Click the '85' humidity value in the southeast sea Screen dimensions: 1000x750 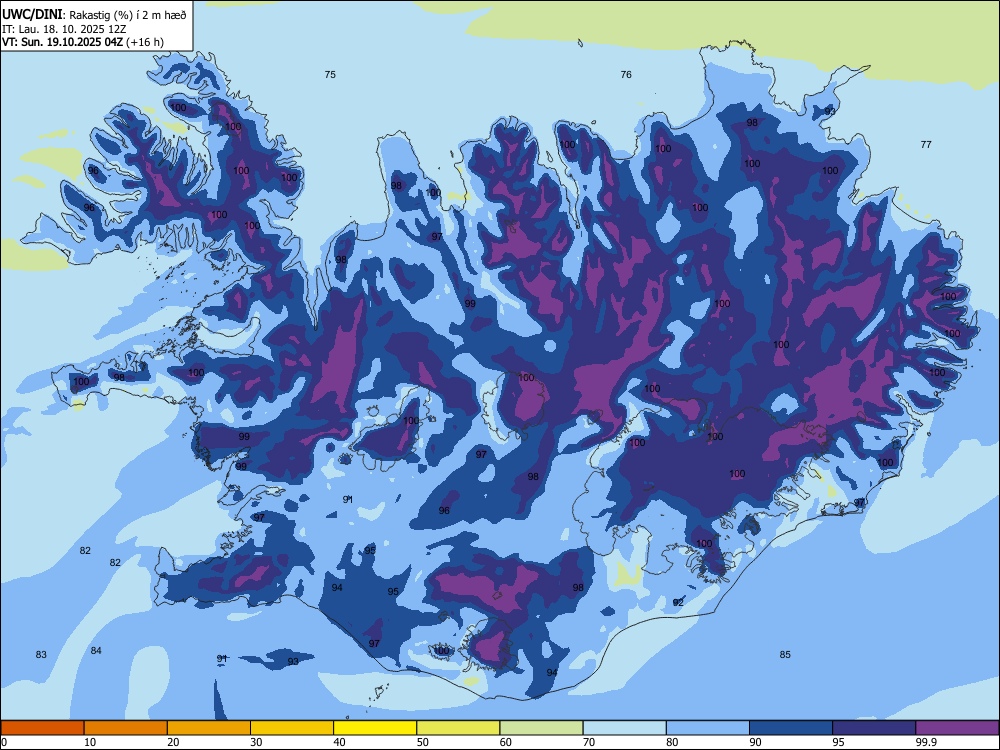785,654
